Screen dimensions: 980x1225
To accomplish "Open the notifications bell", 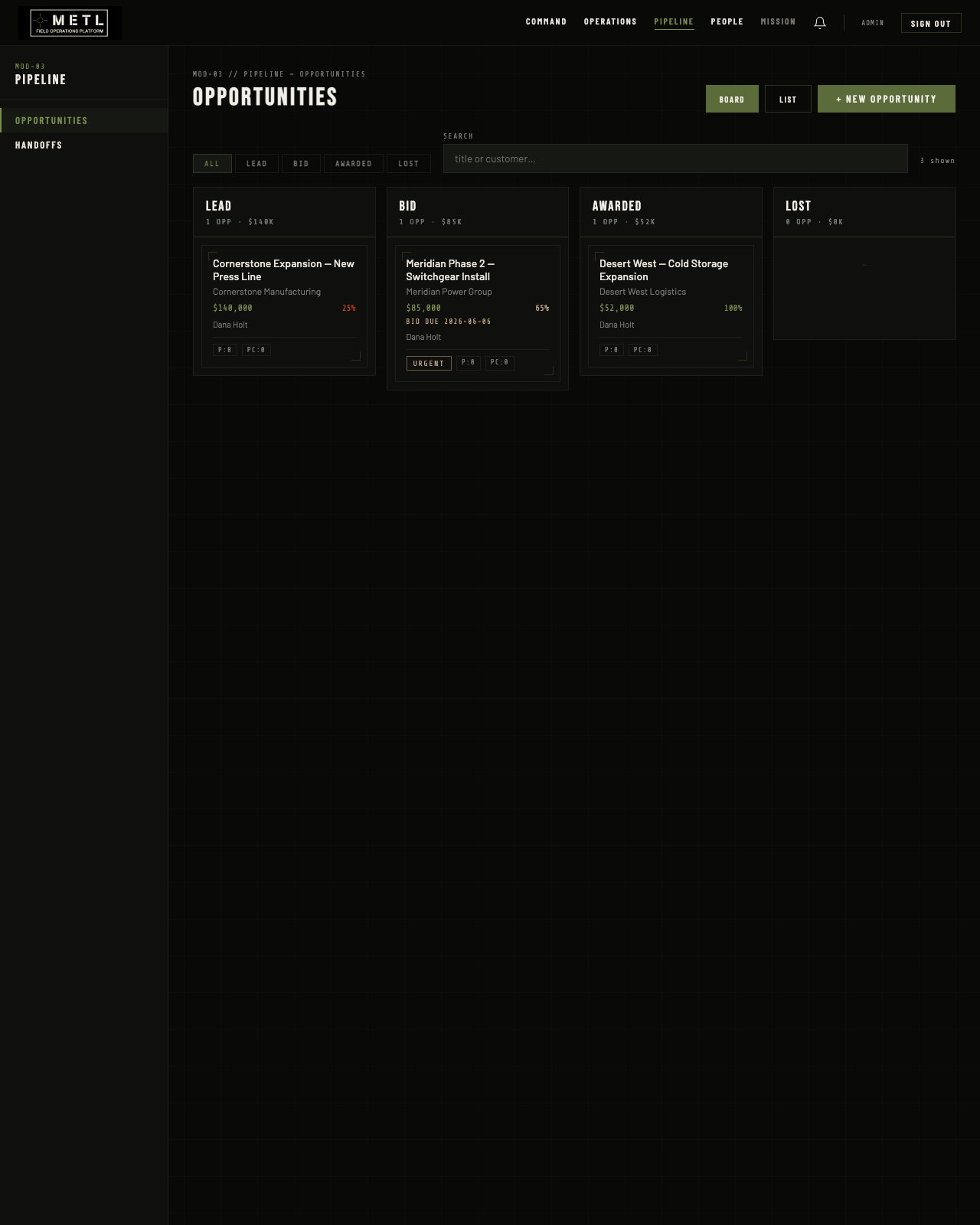I will (x=820, y=23).
